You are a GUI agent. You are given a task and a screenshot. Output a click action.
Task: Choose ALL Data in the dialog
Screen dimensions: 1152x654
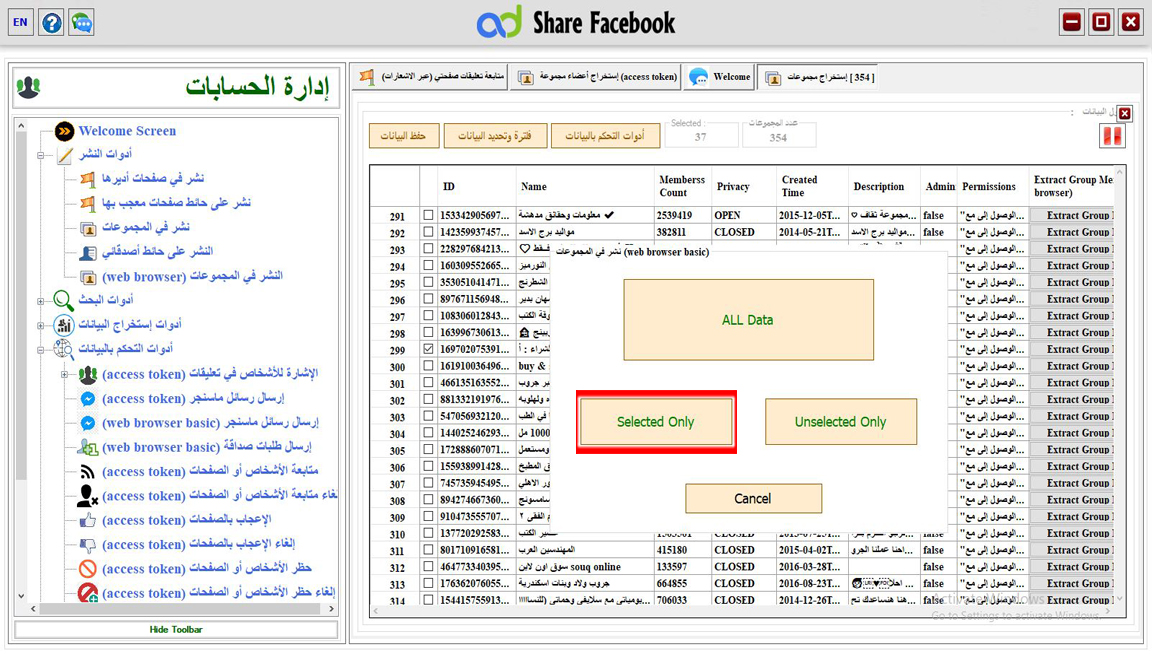click(749, 320)
